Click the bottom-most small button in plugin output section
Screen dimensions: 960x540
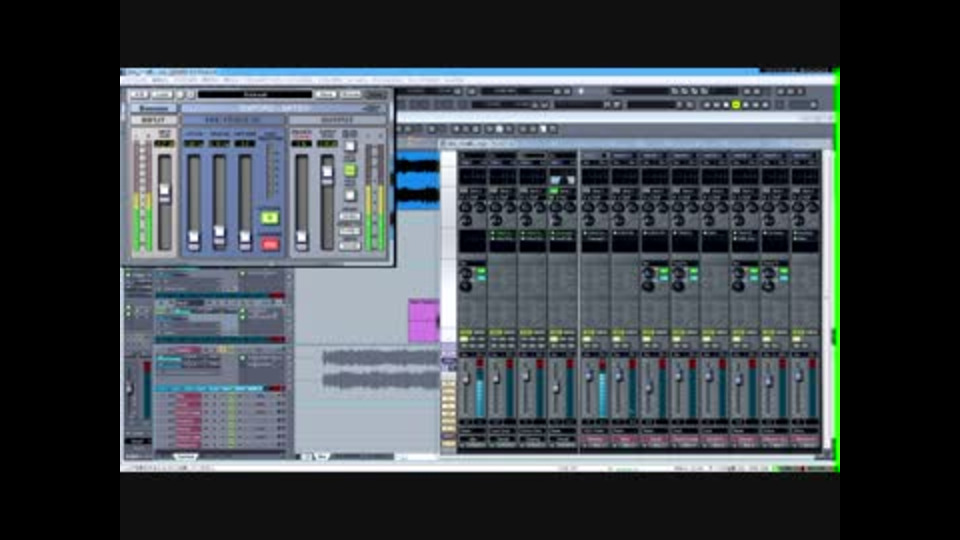(x=350, y=245)
